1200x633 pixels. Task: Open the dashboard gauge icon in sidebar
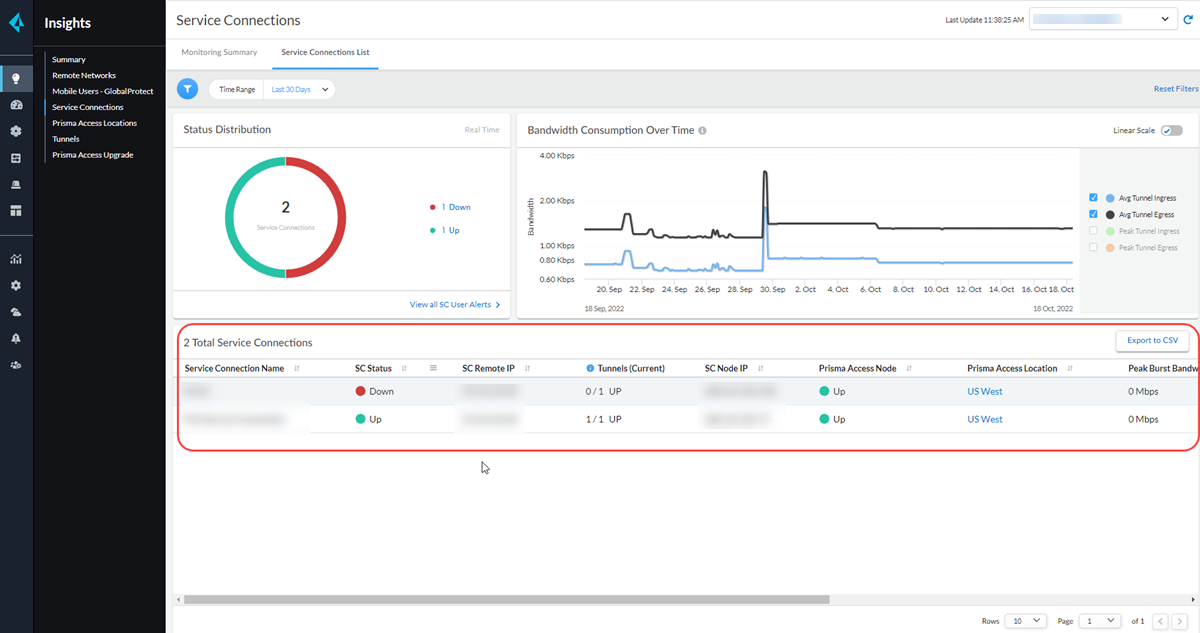point(16,105)
